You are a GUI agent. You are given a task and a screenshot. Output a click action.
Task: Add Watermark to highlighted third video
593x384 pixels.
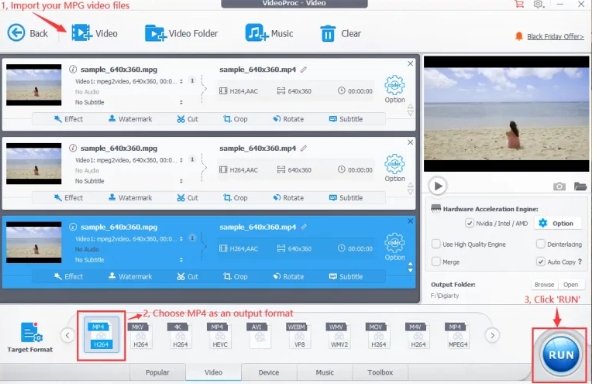tap(130, 277)
